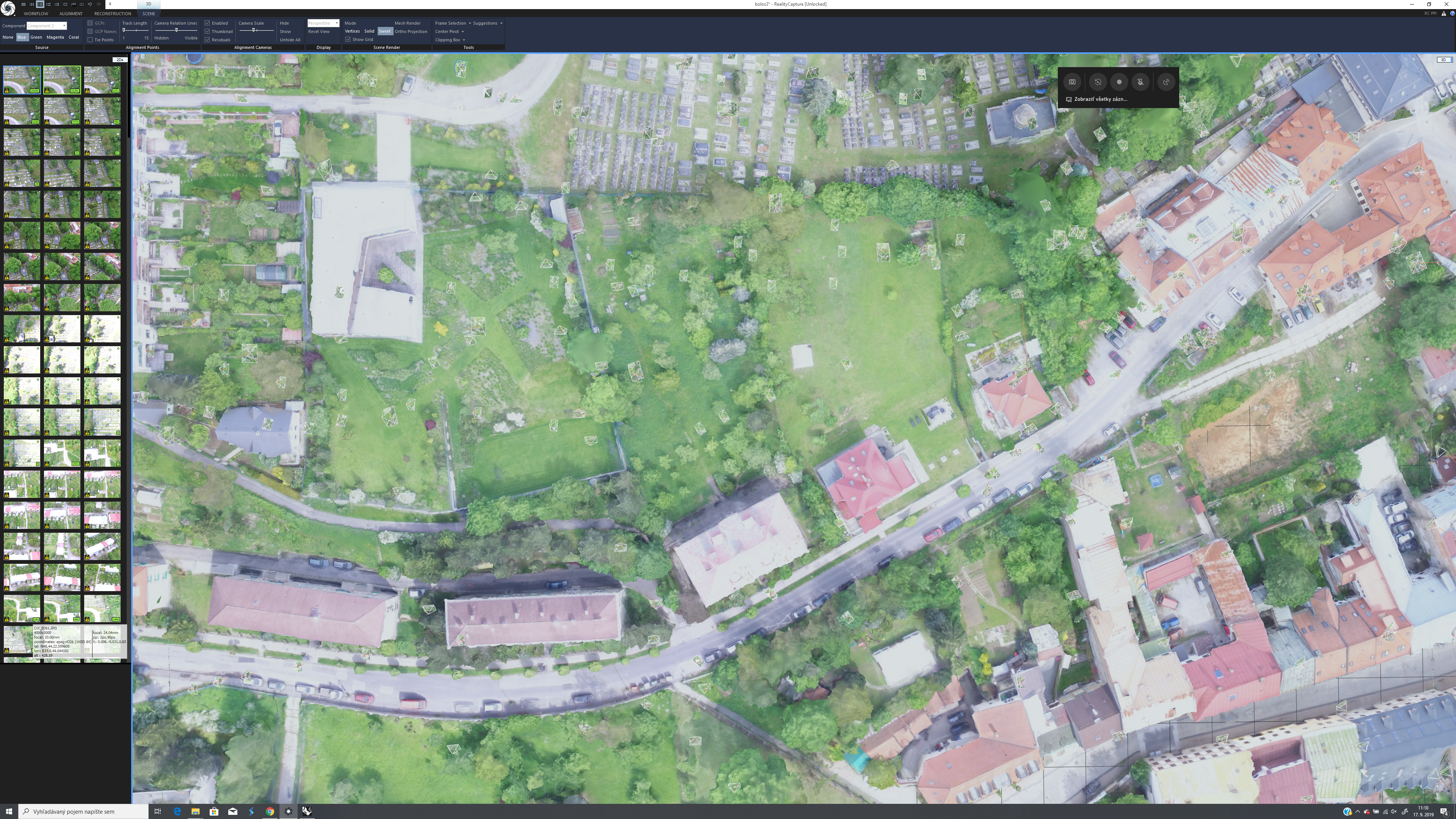Adjust the Camera Scale slider handle
1456x819 pixels.
(254, 30)
